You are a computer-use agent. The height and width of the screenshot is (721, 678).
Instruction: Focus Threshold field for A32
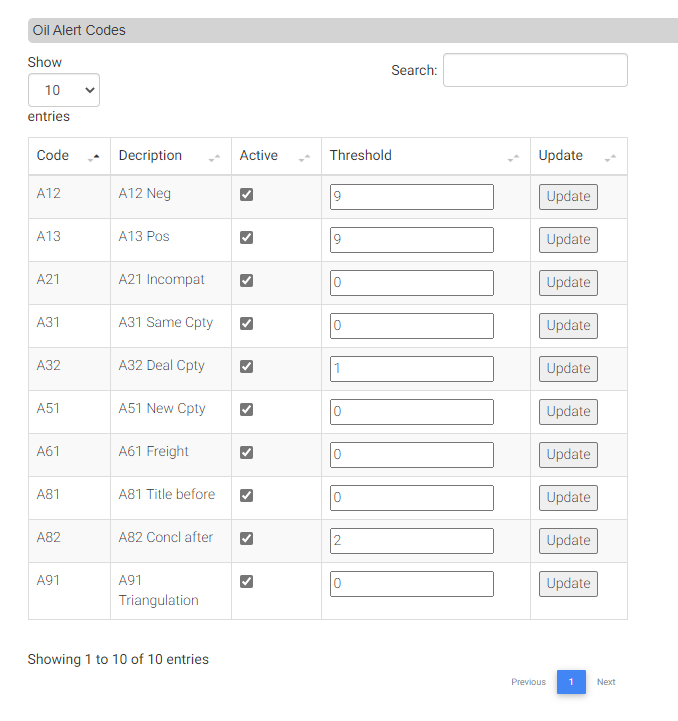[412, 369]
